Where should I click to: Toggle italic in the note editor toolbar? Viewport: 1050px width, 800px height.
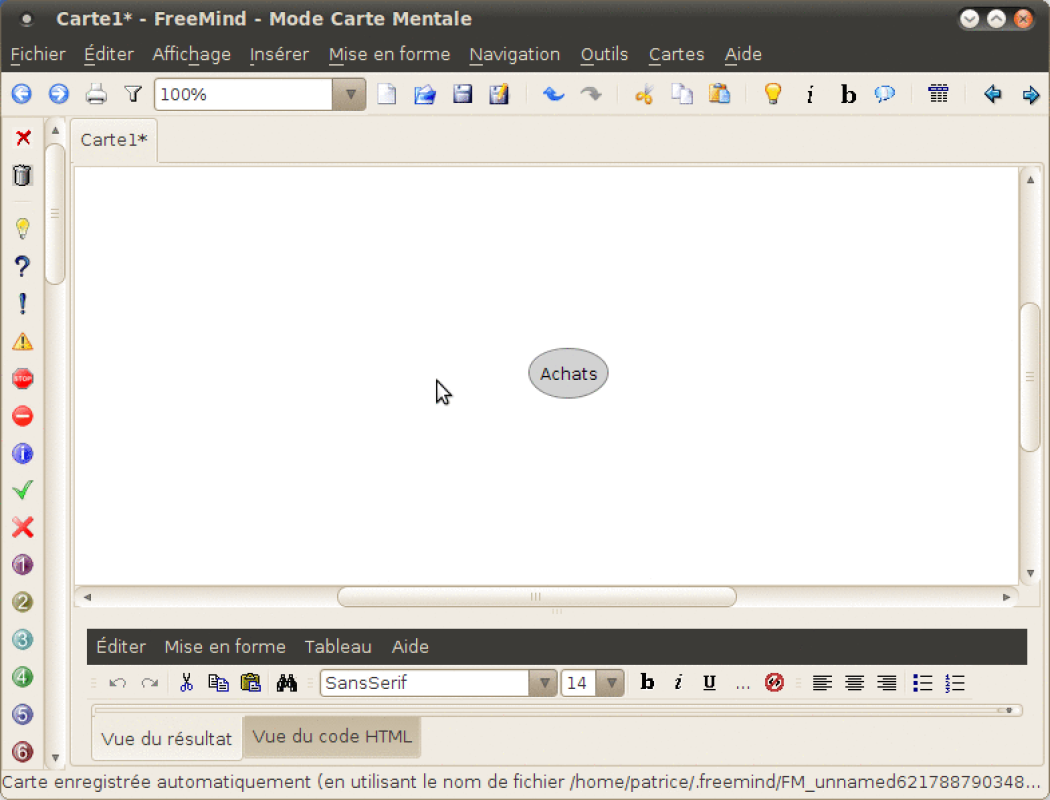pos(678,683)
